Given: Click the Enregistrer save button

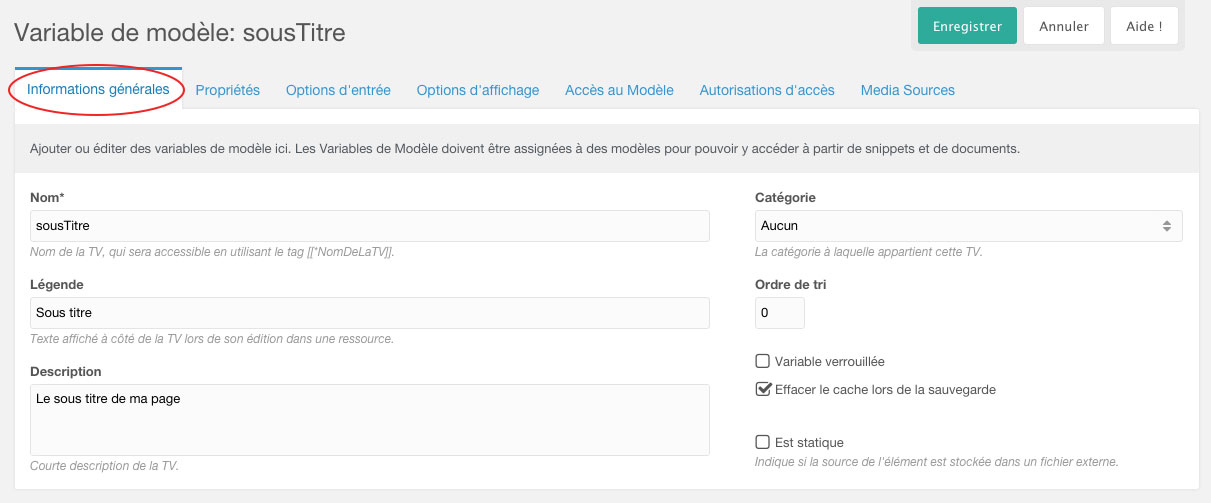Looking at the screenshot, I should coord(967,26).
